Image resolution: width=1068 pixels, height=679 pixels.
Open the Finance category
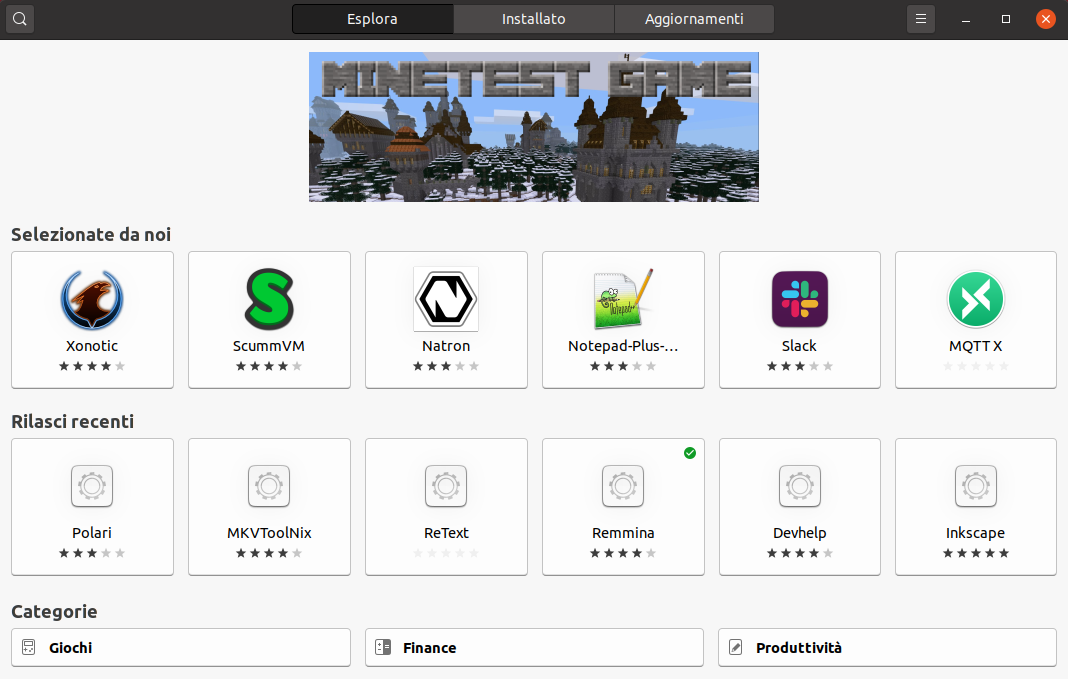point(534,648)
